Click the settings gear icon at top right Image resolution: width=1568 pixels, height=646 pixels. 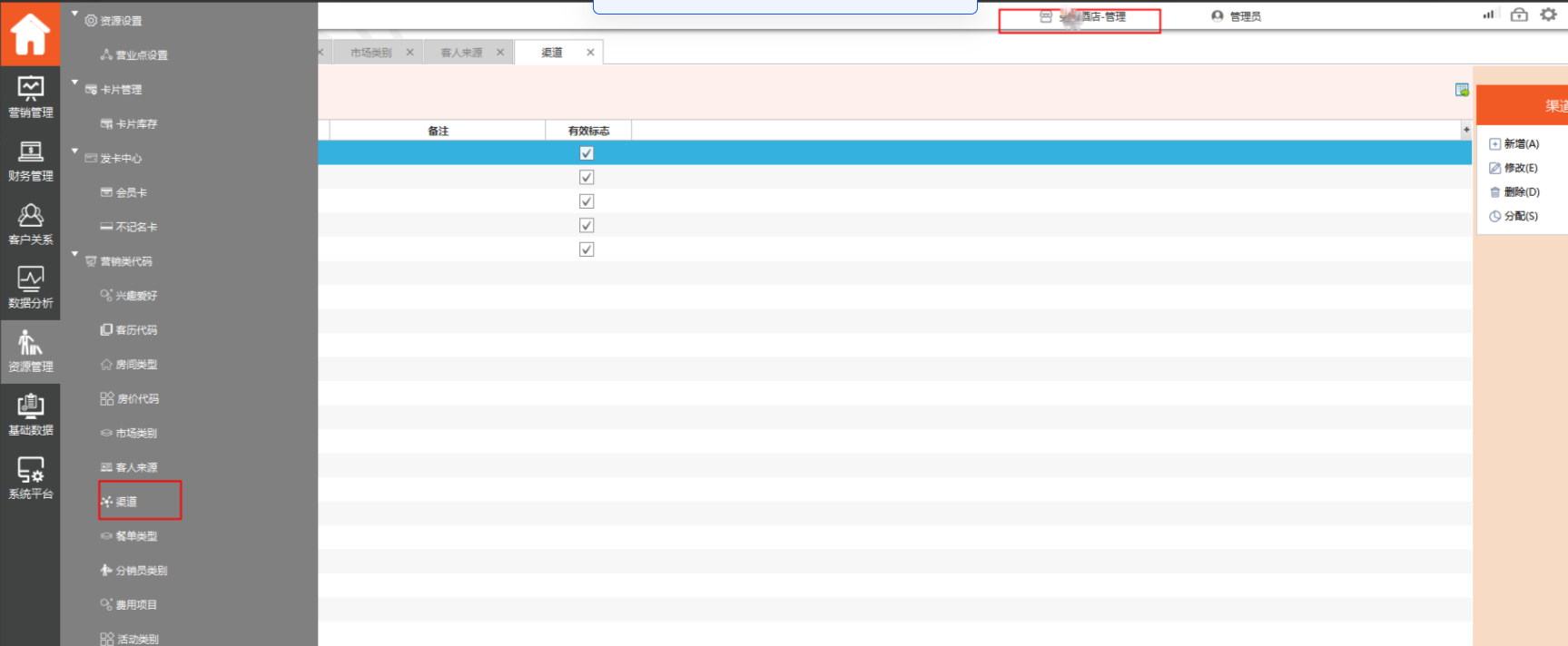(1548, 15)
